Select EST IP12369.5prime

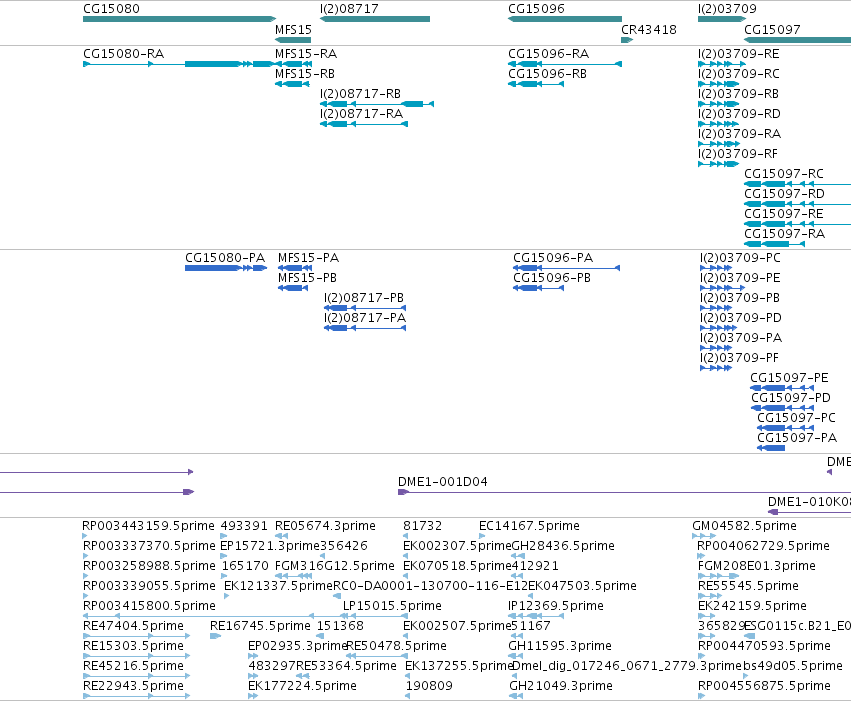(556, 606)
